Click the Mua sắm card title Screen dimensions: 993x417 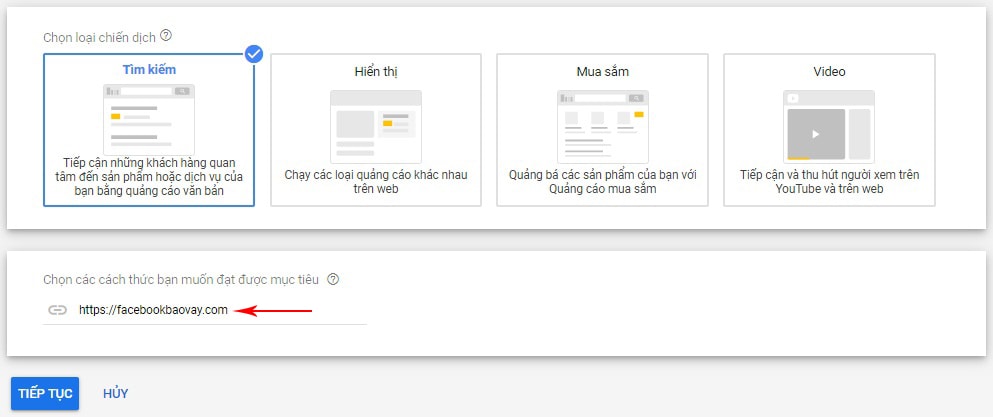602,72
